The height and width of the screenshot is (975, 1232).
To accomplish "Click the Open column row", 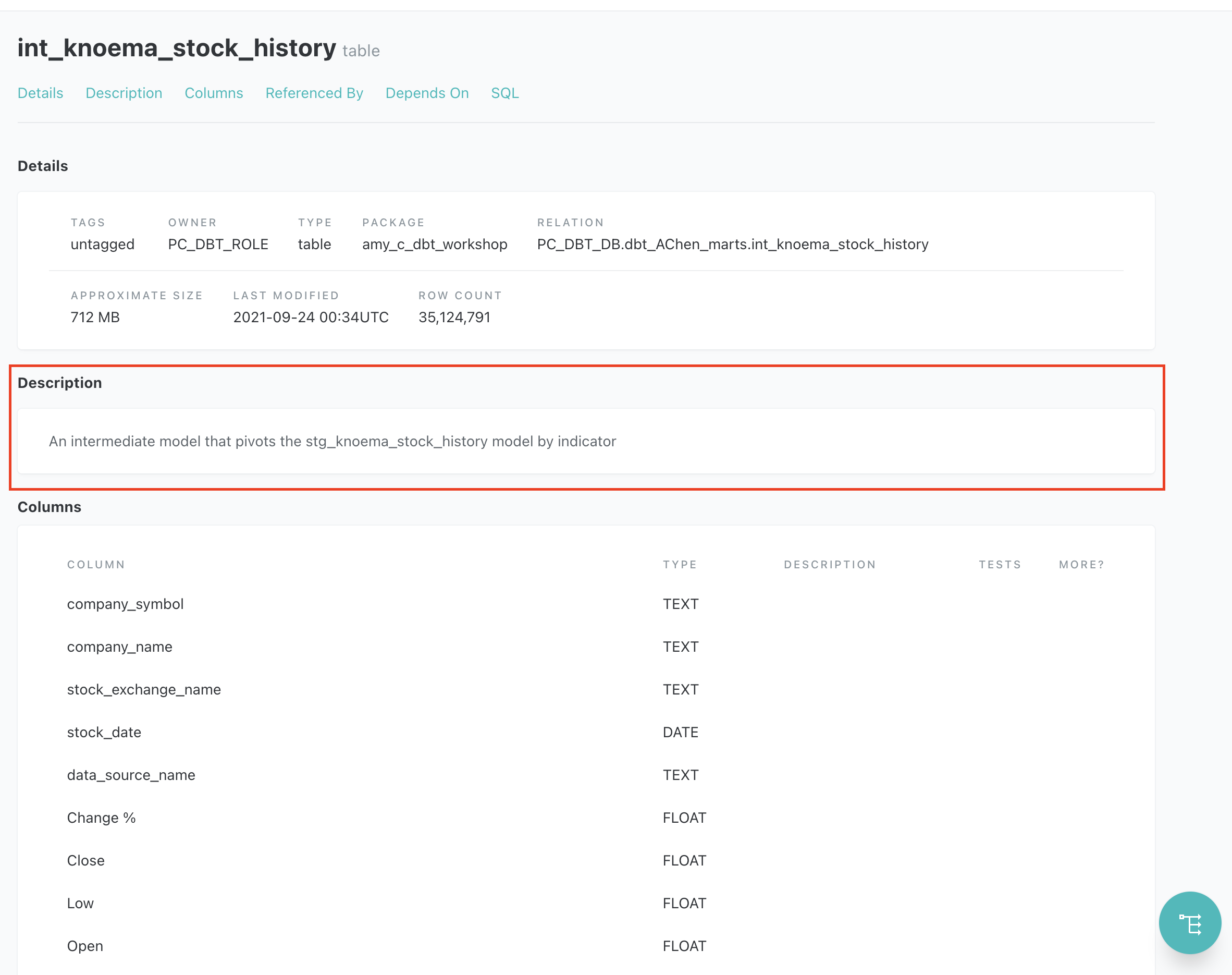I will pyautogui.click(x=85, y=946).
